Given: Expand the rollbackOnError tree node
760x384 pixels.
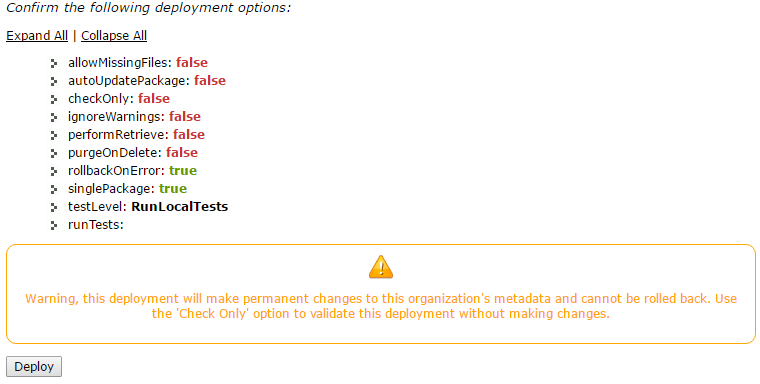Looking at the screenshot, I should (54, 172).
